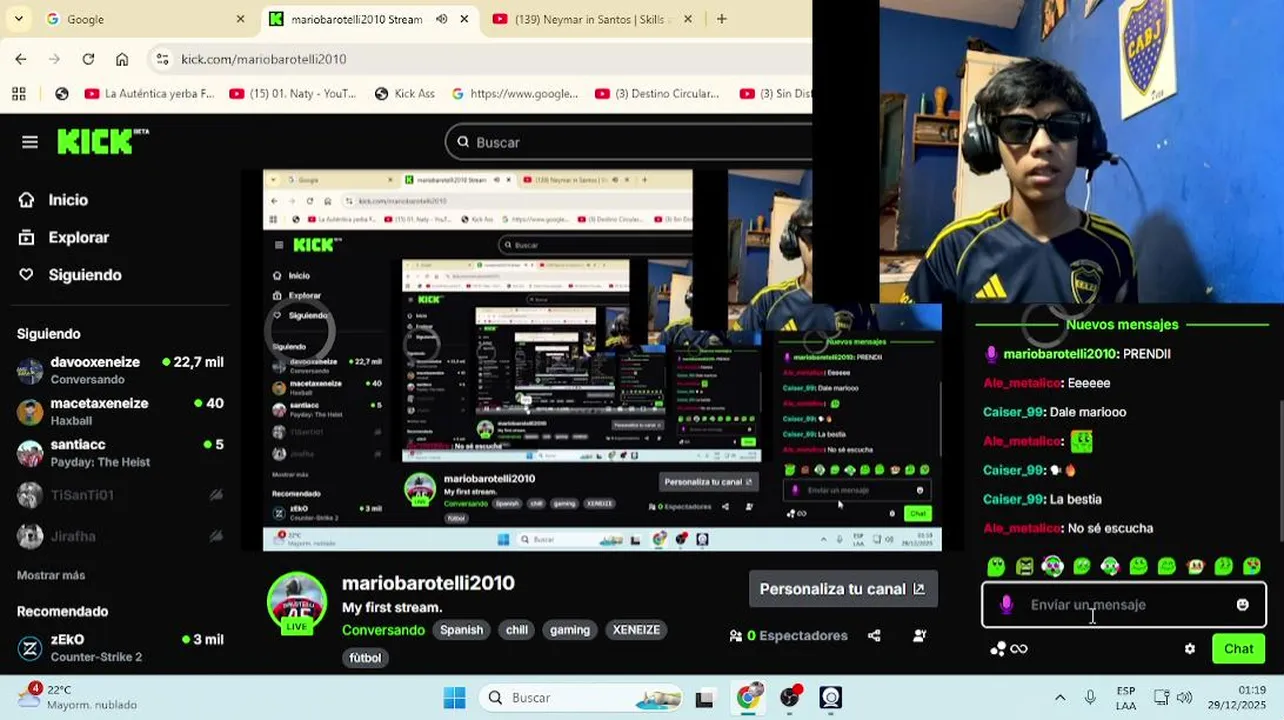The width and height of the screenshot is (1284, 720).
Task: Open santiacc followed channel
Action: coord(120,452)
